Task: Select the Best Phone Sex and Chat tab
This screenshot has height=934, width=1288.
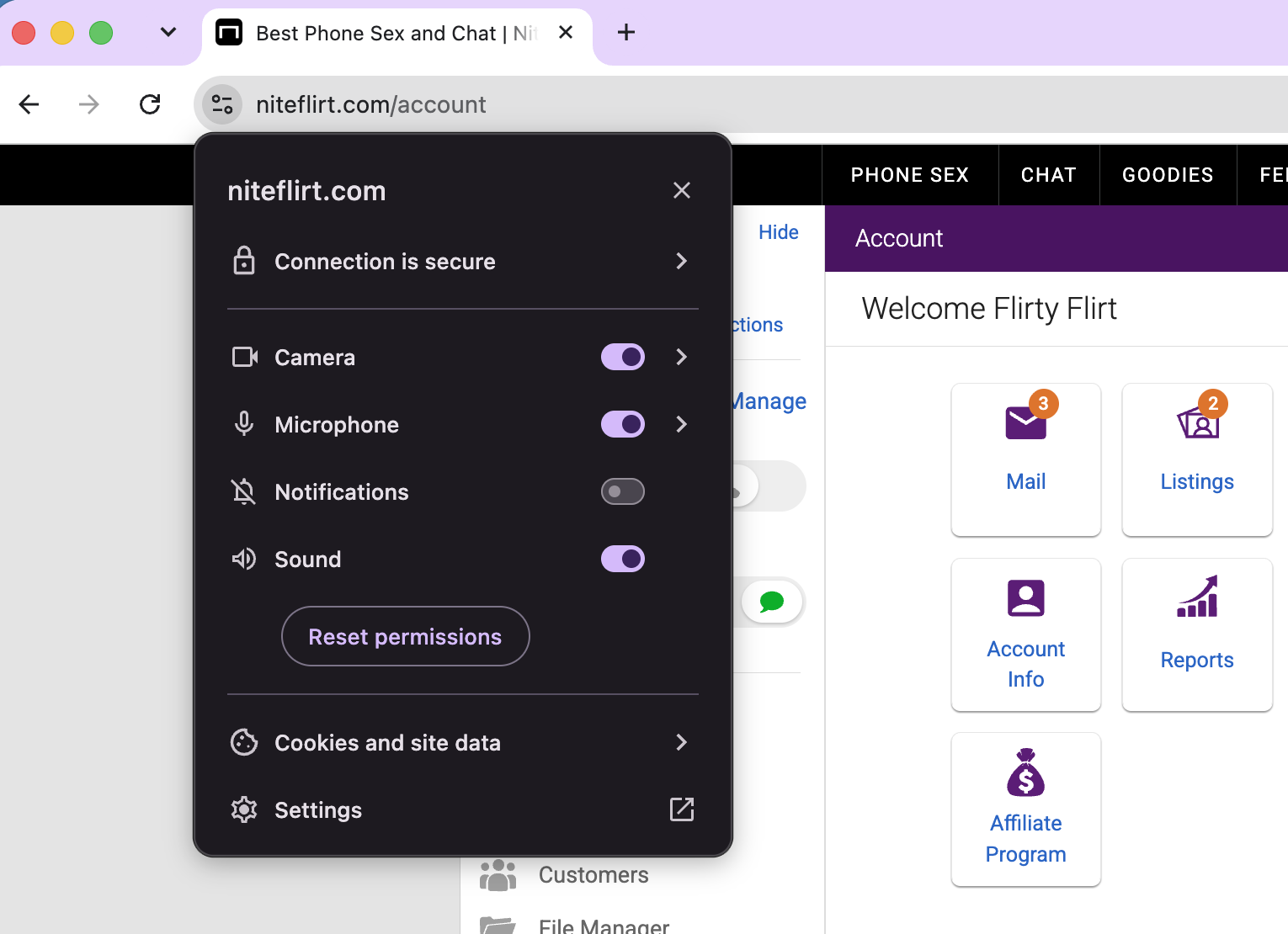Action: click(x=397, y=34)
